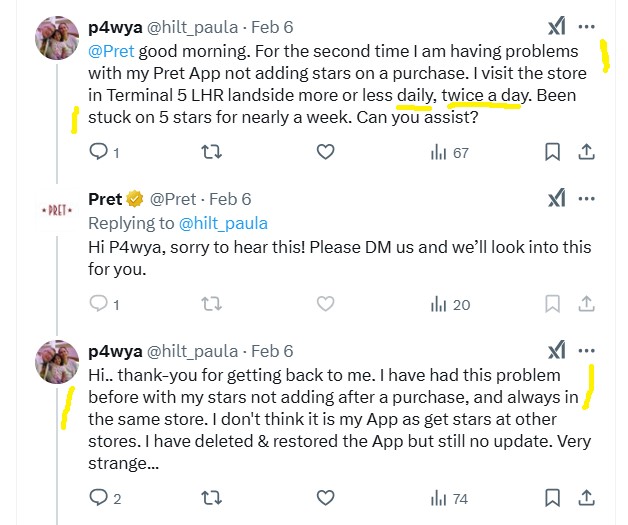Bookmark the first p4wya tweet

[x=552, y=152]
